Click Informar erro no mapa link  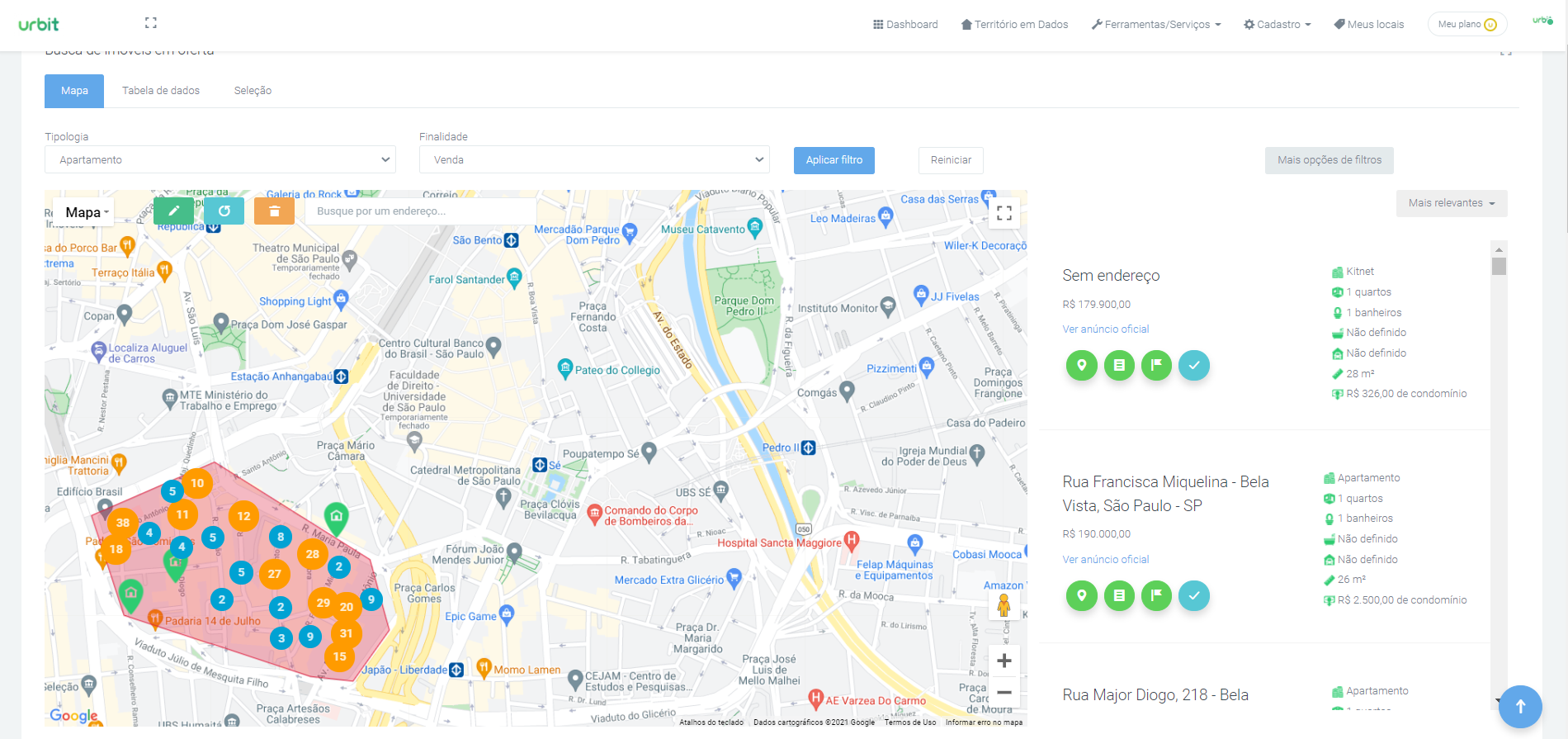tap(984, 722)
